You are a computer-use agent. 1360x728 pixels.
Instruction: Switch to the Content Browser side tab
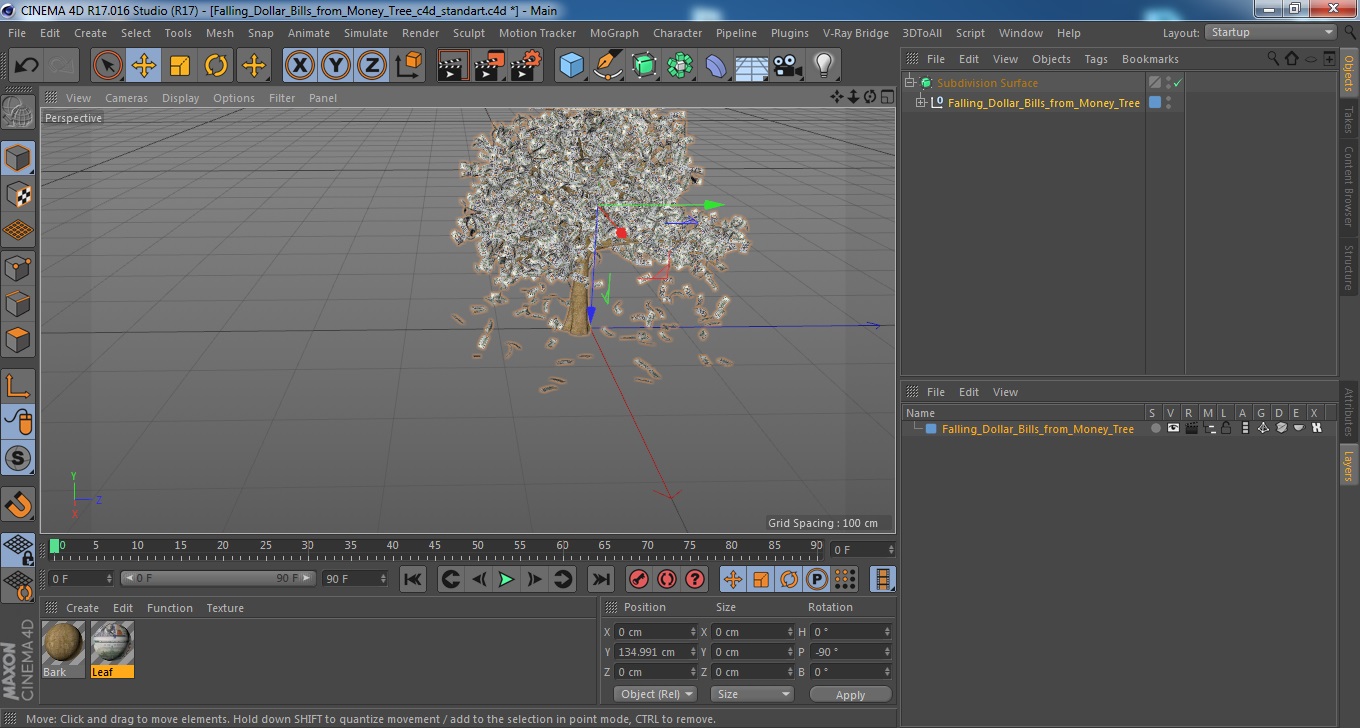pos(1349,187)
